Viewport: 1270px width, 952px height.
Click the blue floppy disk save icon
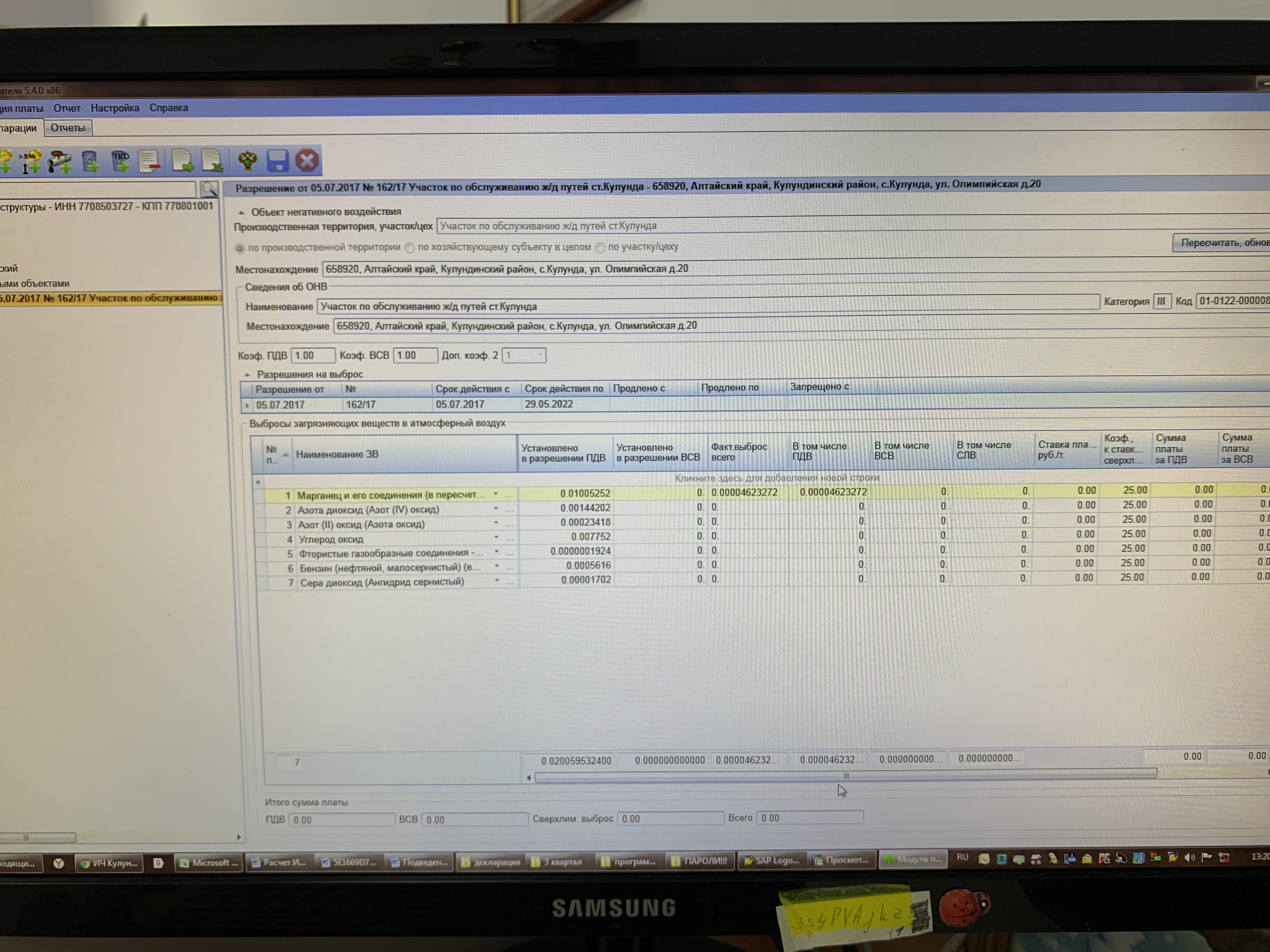click(x=277, y=161)
